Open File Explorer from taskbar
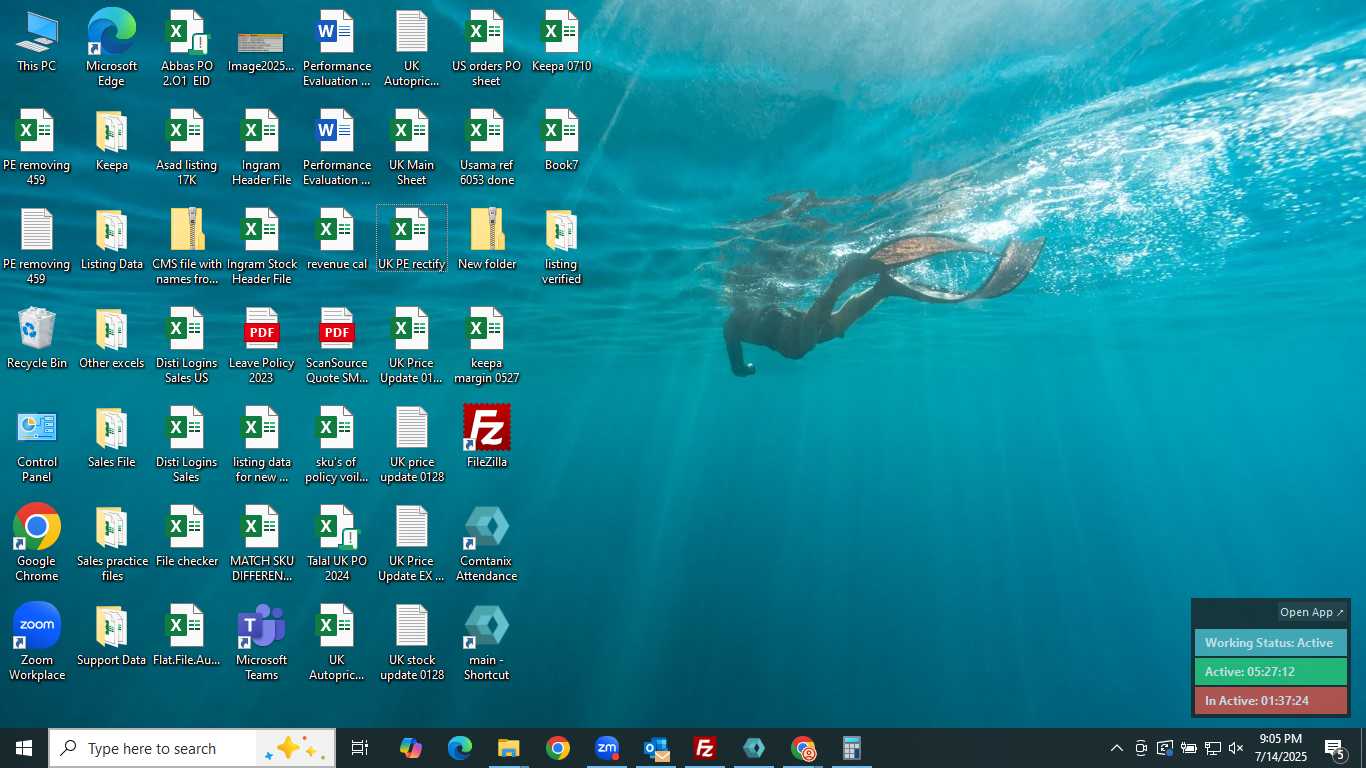The width and height of the screenshot is (1366, 768). [x=509, y=748]
